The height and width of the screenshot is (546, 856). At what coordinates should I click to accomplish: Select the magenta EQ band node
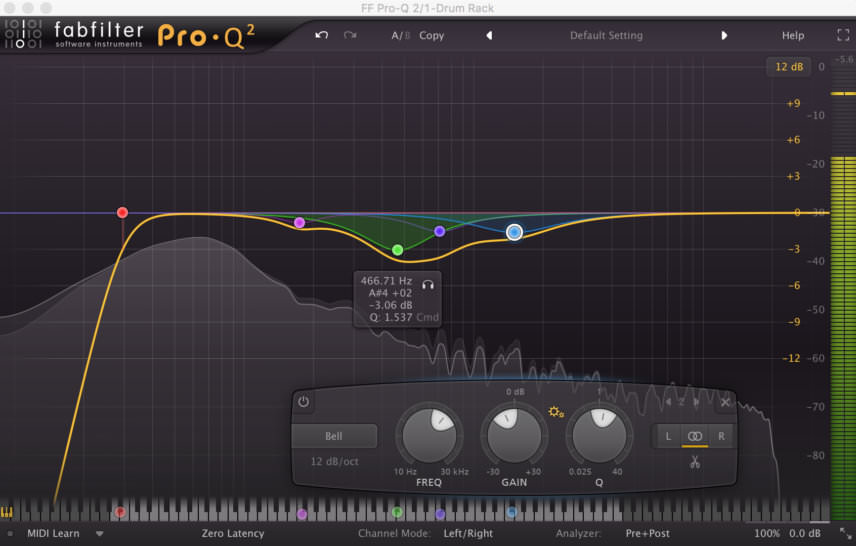(x=299, y=222)
